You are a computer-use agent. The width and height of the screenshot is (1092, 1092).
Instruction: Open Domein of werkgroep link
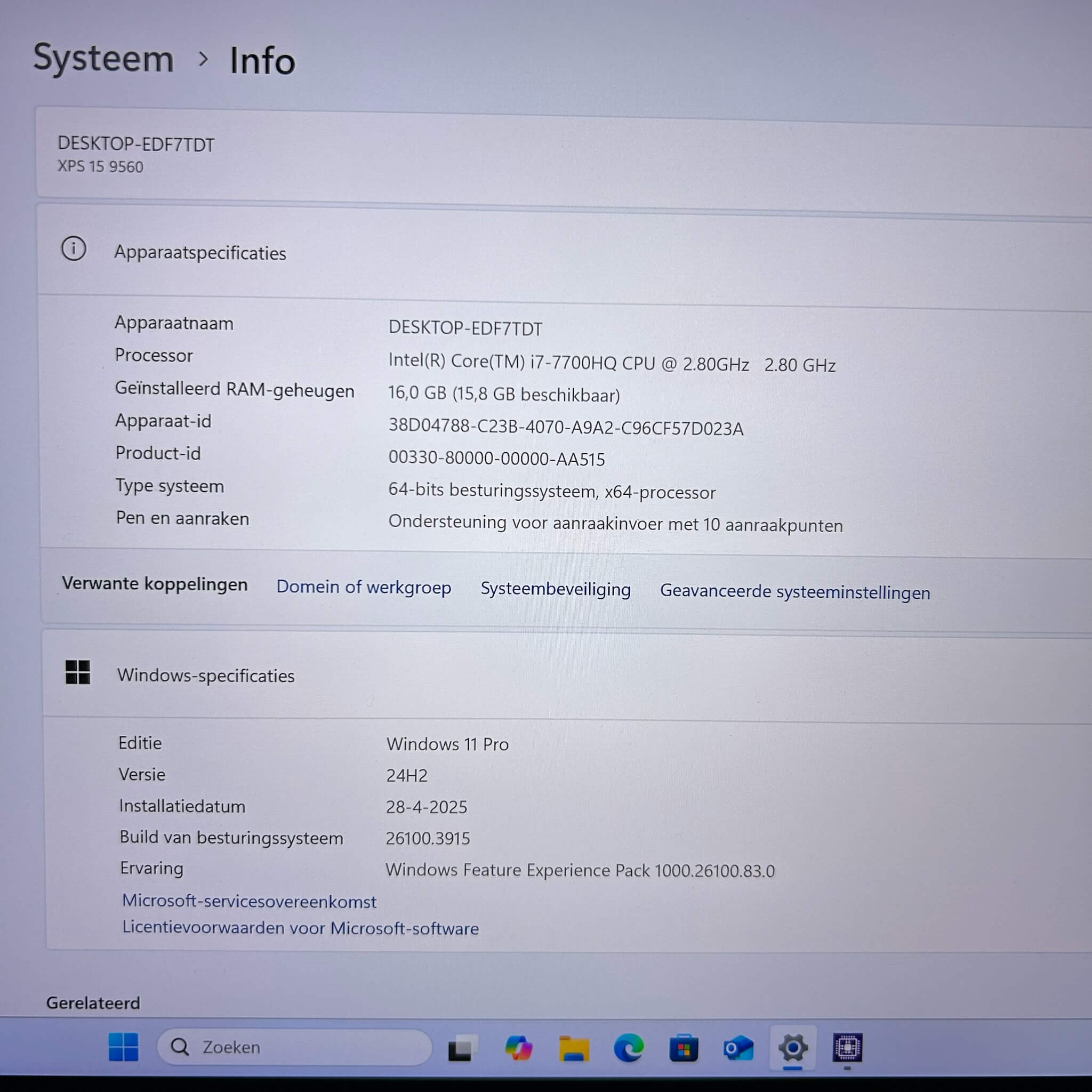(364, 587)
